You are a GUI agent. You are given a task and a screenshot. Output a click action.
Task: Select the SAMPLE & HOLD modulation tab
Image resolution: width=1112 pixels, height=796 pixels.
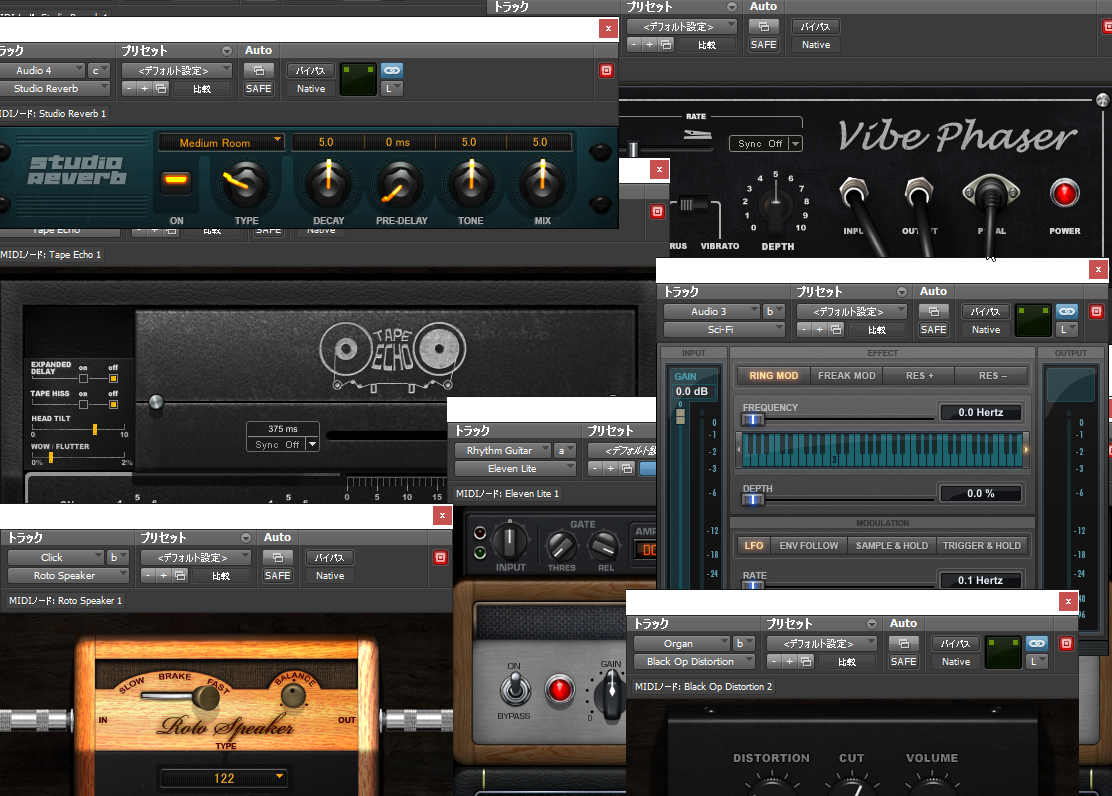[891, 546]
